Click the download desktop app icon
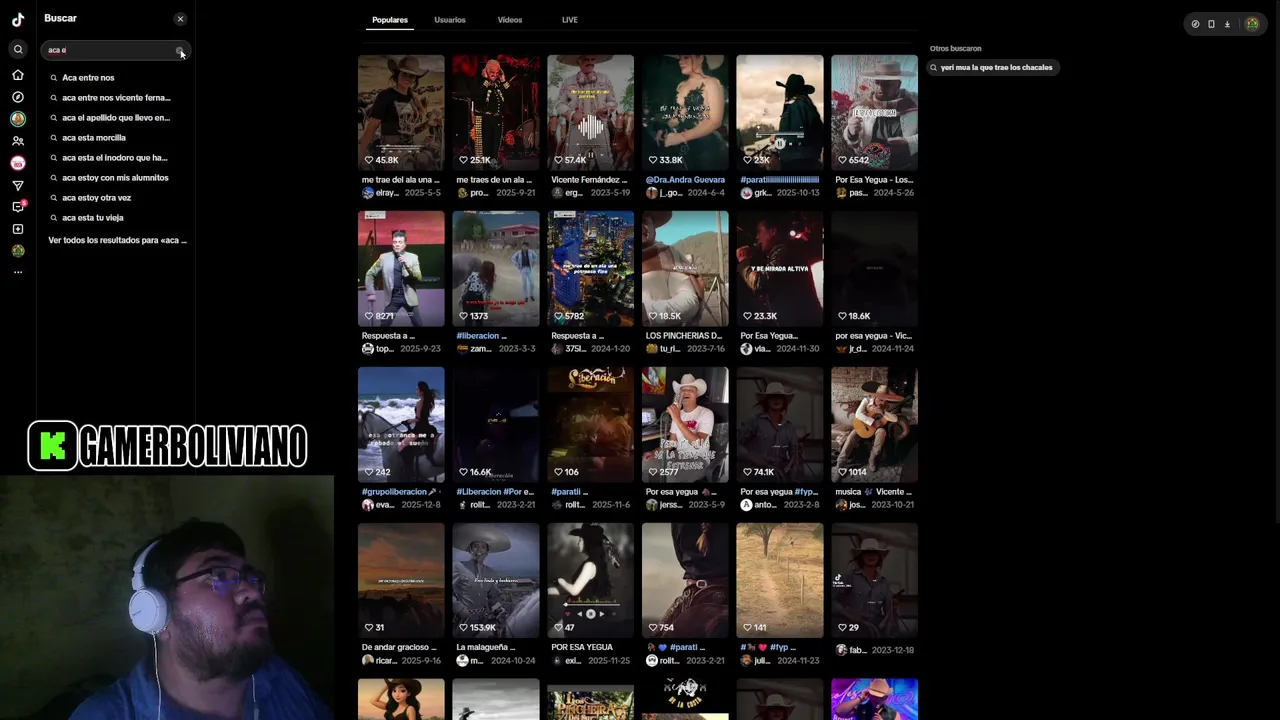Viewport: 1280px width, 720px height. [x=1227, y=24]
